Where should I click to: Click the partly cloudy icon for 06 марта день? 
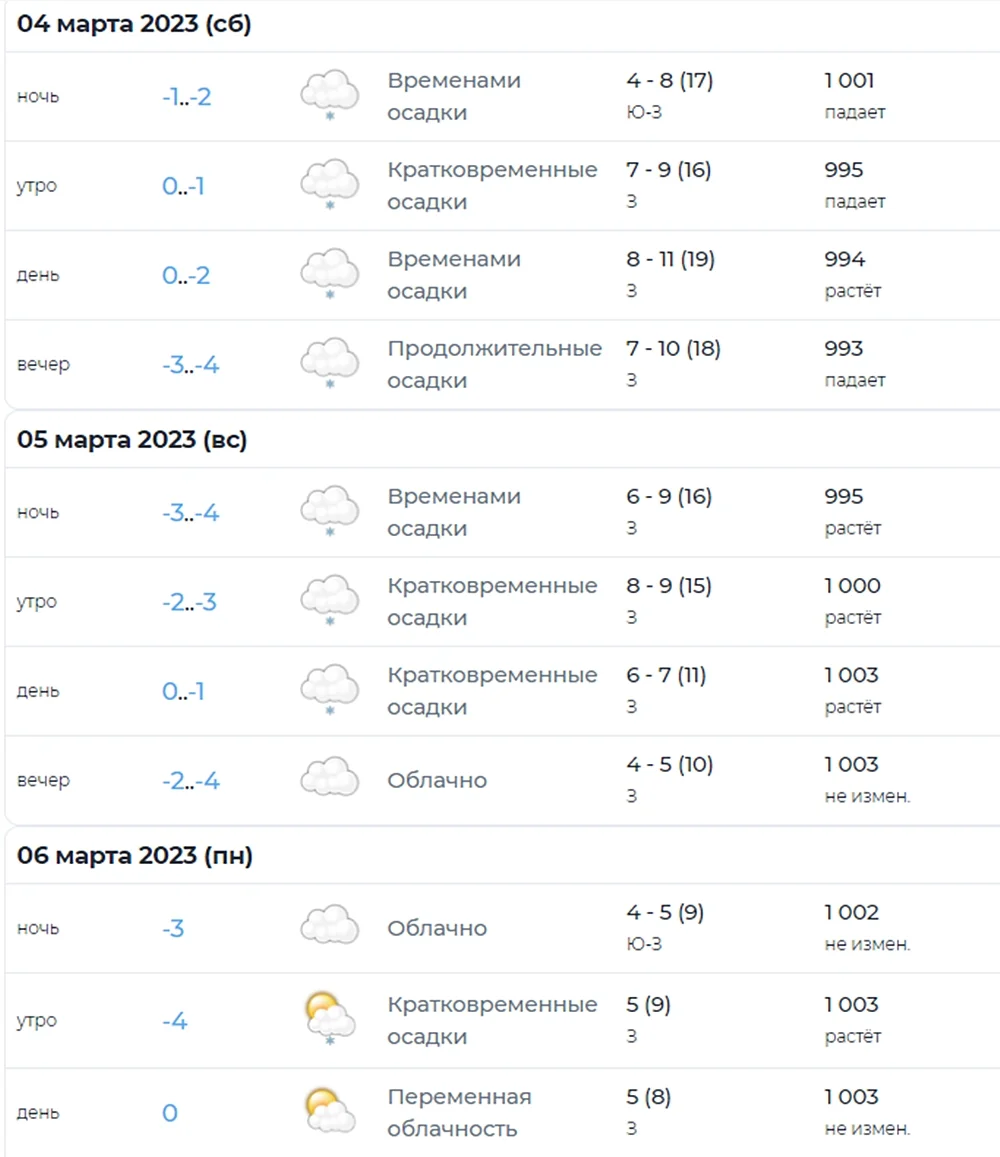point(329,1111)
